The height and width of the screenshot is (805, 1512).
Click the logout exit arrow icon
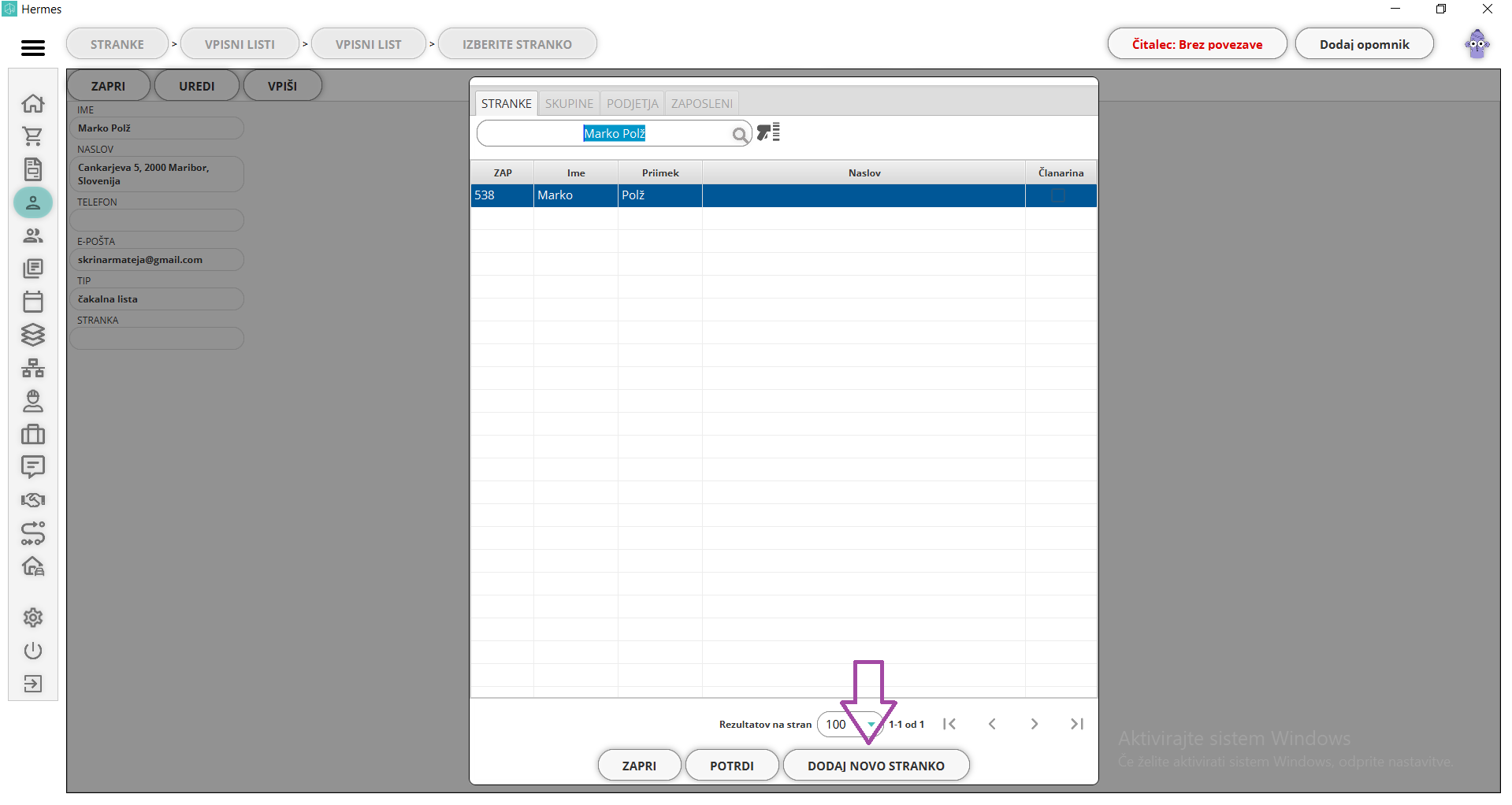tap(33, 684)
